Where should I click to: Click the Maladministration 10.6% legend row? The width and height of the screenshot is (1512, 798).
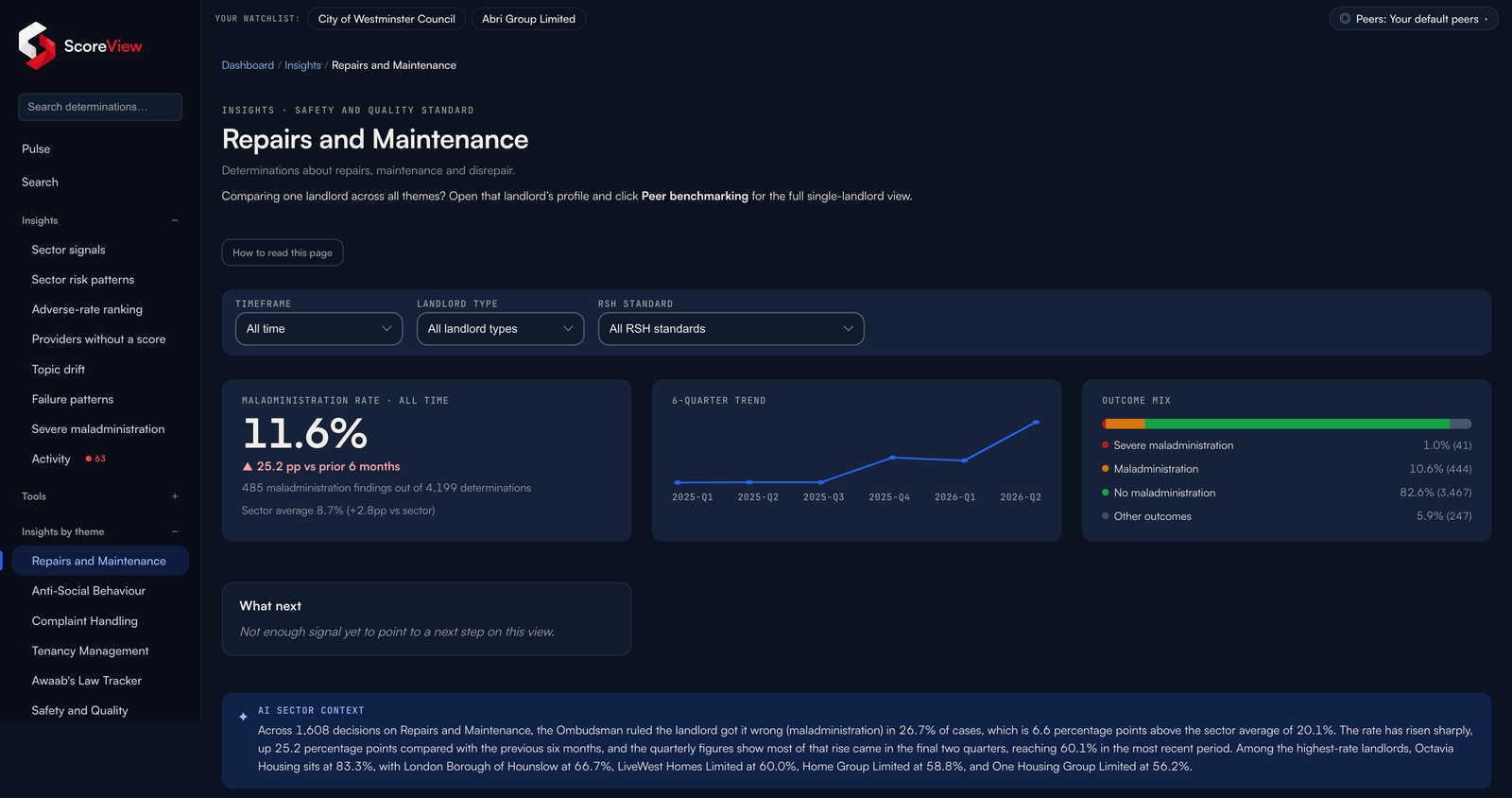click(x=1287, y=469)
